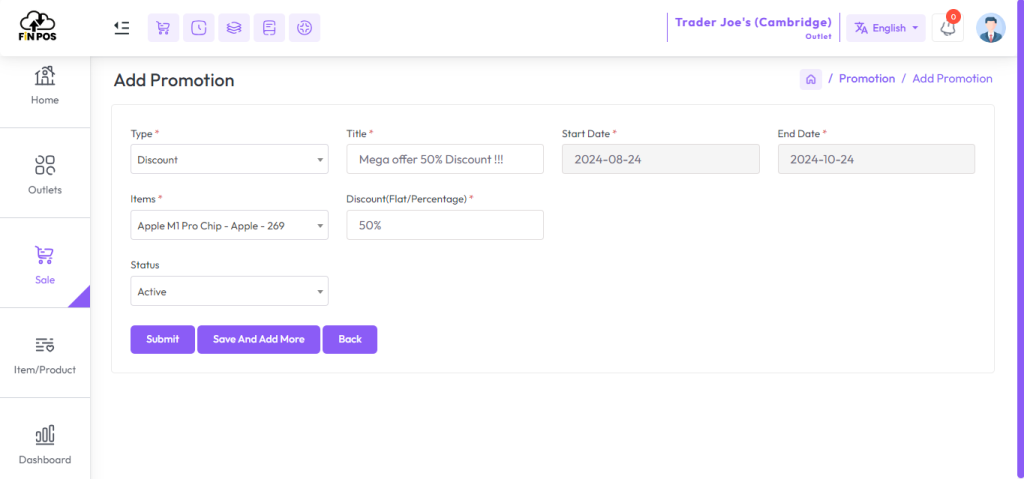
Task: Go to Home in the sidebar
Action: [x=44, y=85]
